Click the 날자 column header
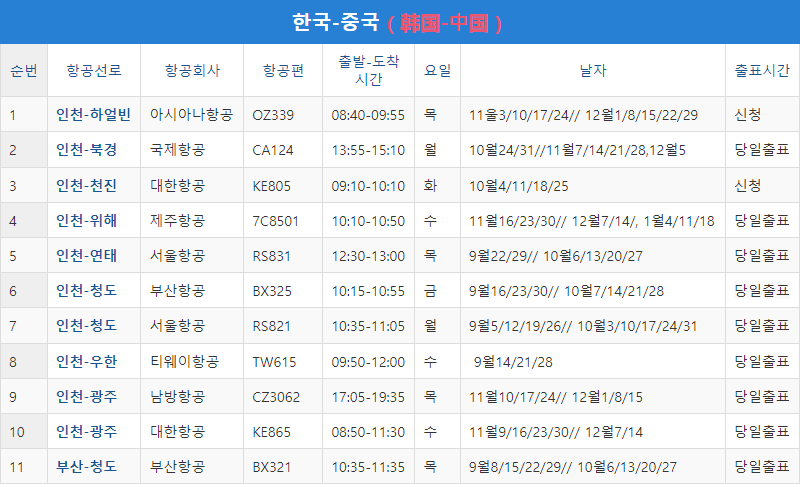This screenshot has width=800, height=487. (x=592, y=71)
